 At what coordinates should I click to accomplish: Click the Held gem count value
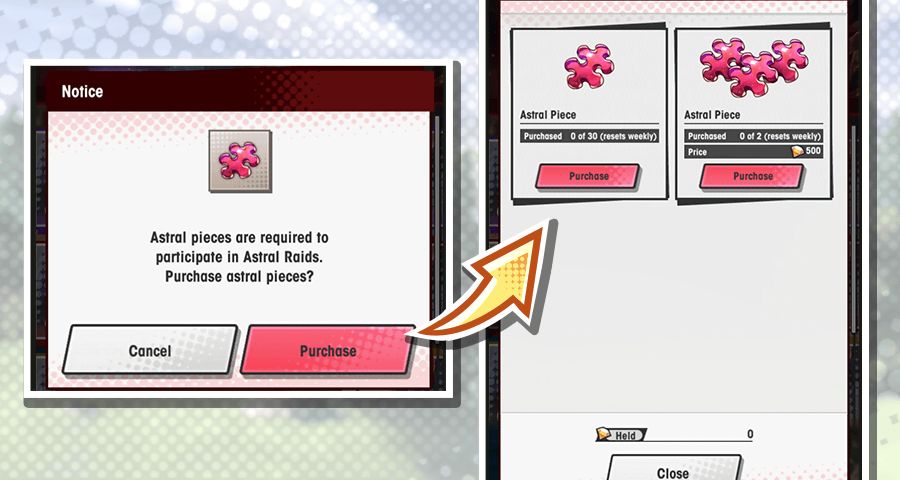[750, 434]
